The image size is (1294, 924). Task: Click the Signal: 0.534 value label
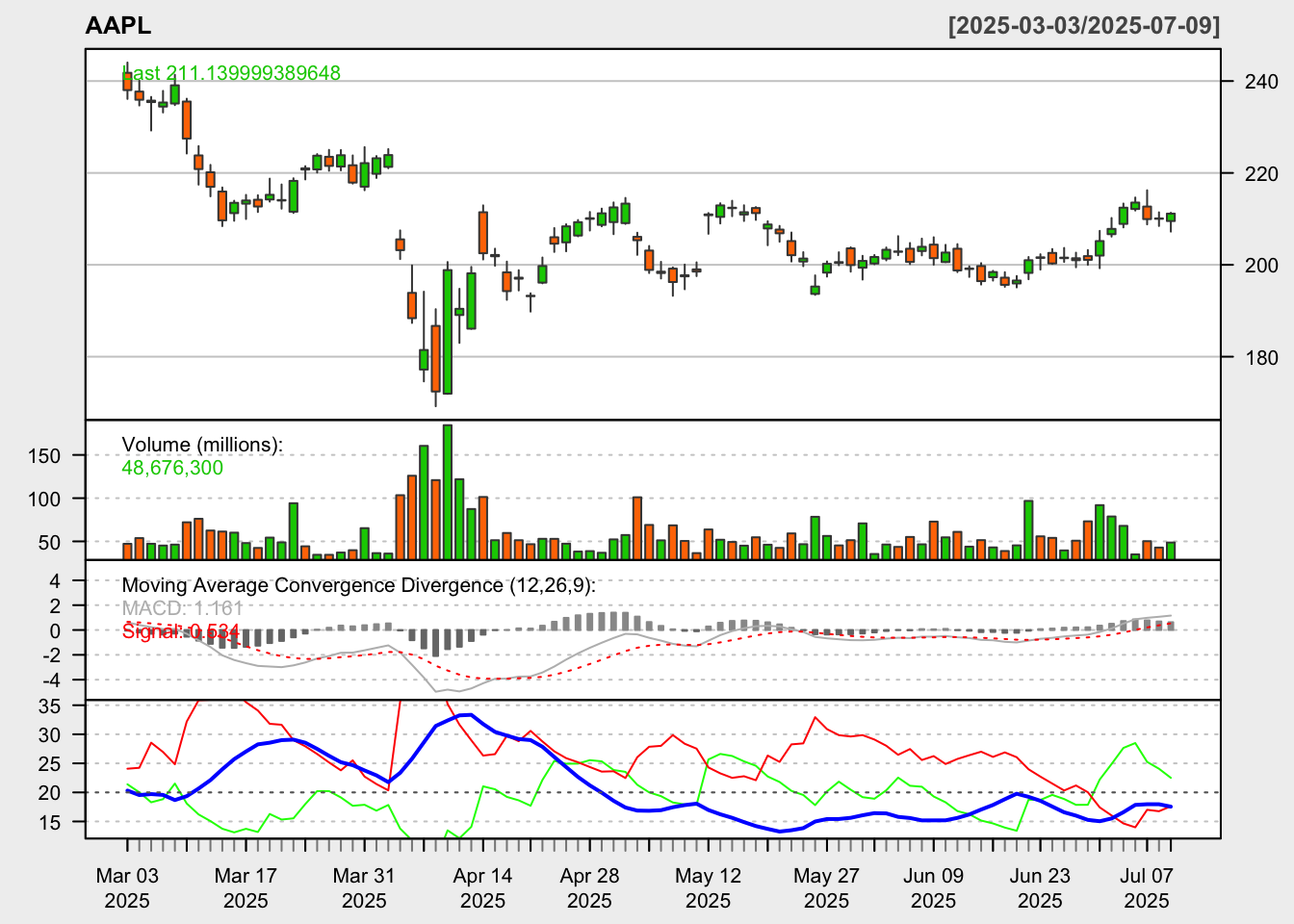pyautogui.click(x=180, y=630)
